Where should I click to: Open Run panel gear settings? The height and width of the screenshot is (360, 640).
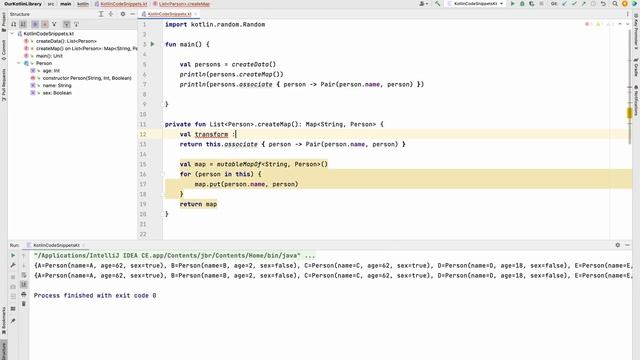click(x=618, y=245)
